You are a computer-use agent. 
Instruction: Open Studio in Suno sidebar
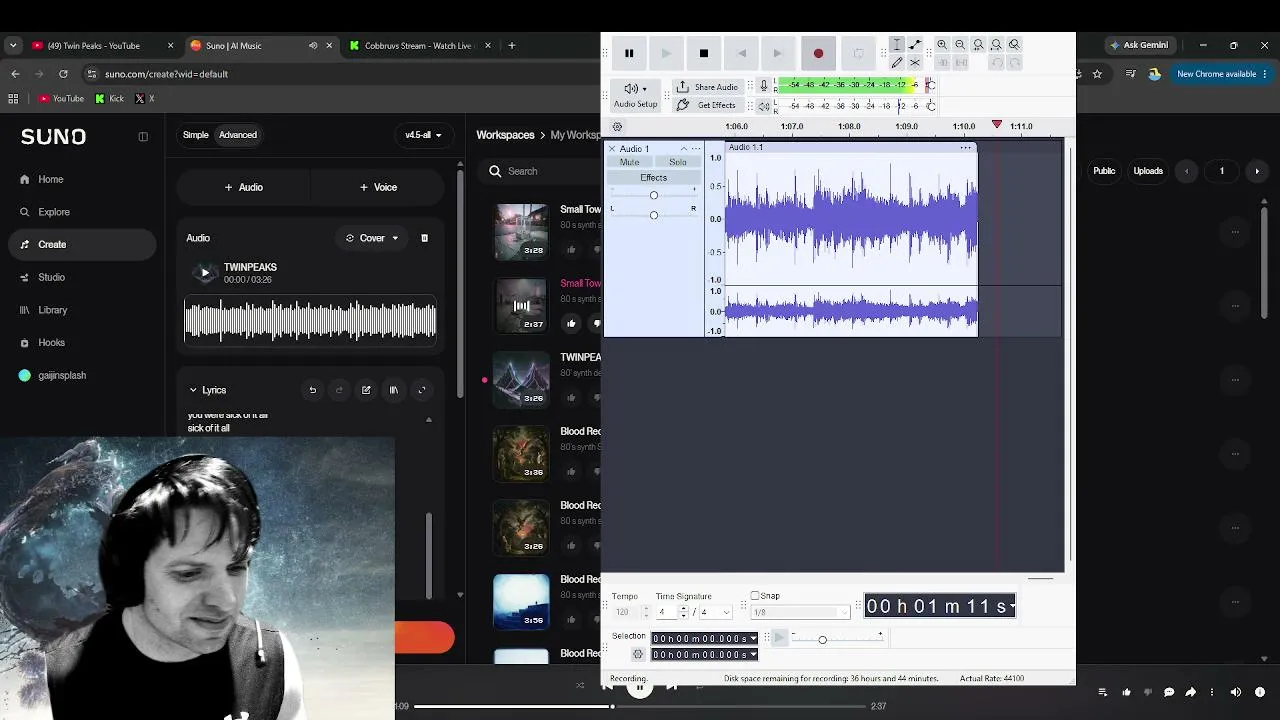click(x=51, y=277)
